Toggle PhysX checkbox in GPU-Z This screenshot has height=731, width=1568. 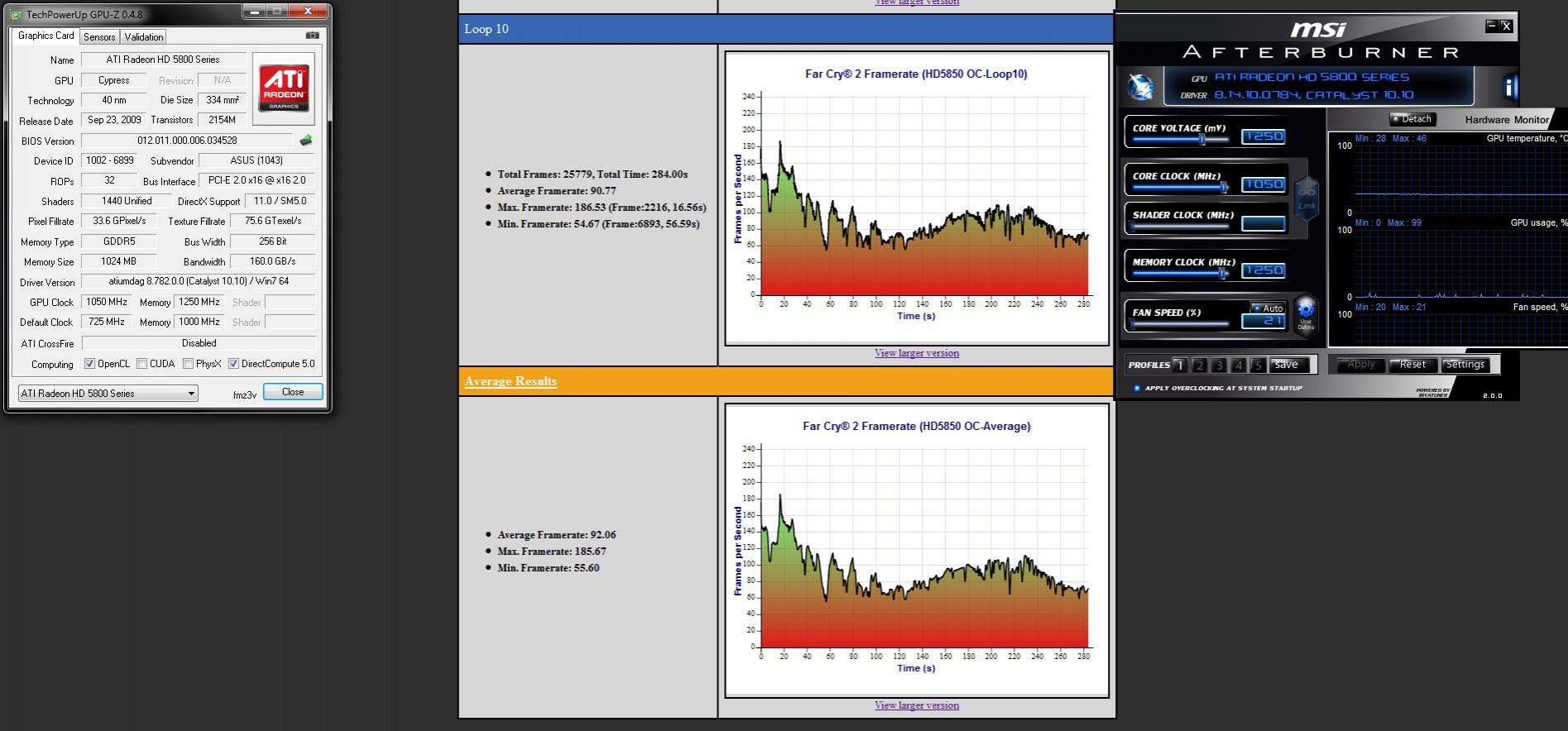[188, 364]
